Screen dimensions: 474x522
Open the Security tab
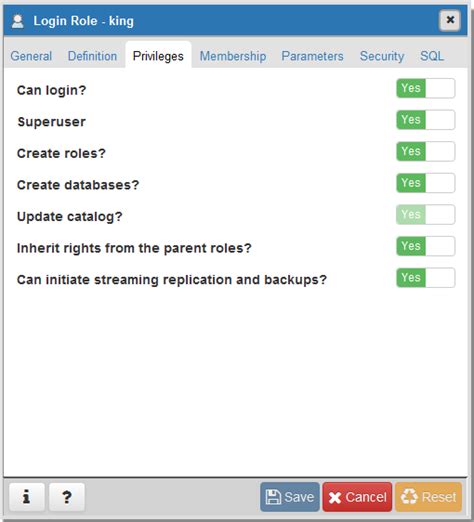click(x=382, y=56)
